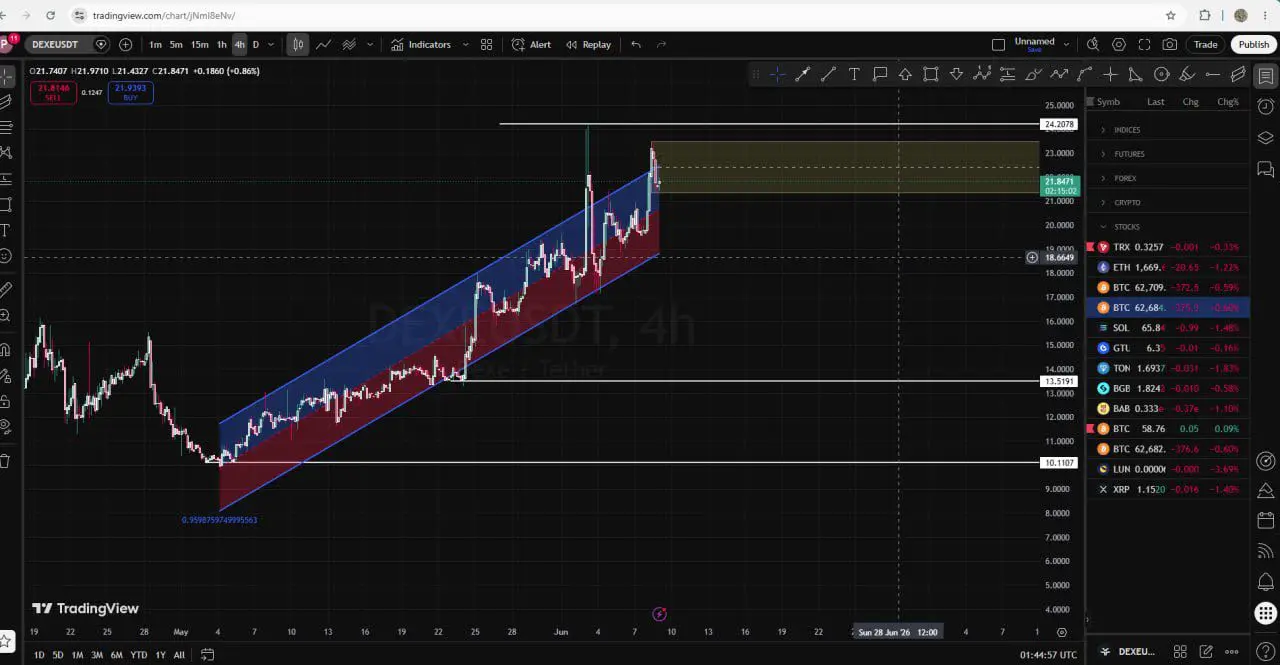Viewport: 1280px width, 665px height.
Task: Toggle fullscreen mode
Action: pyautogui.click(x=1144, y=44)
